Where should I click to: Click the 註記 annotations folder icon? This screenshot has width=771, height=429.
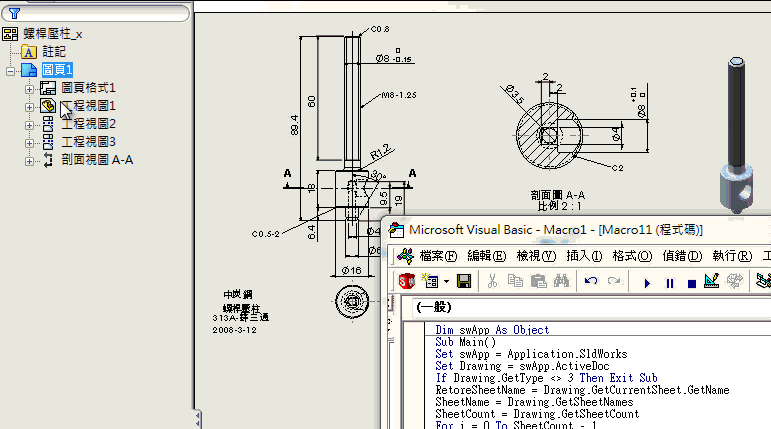pos(29,52)
